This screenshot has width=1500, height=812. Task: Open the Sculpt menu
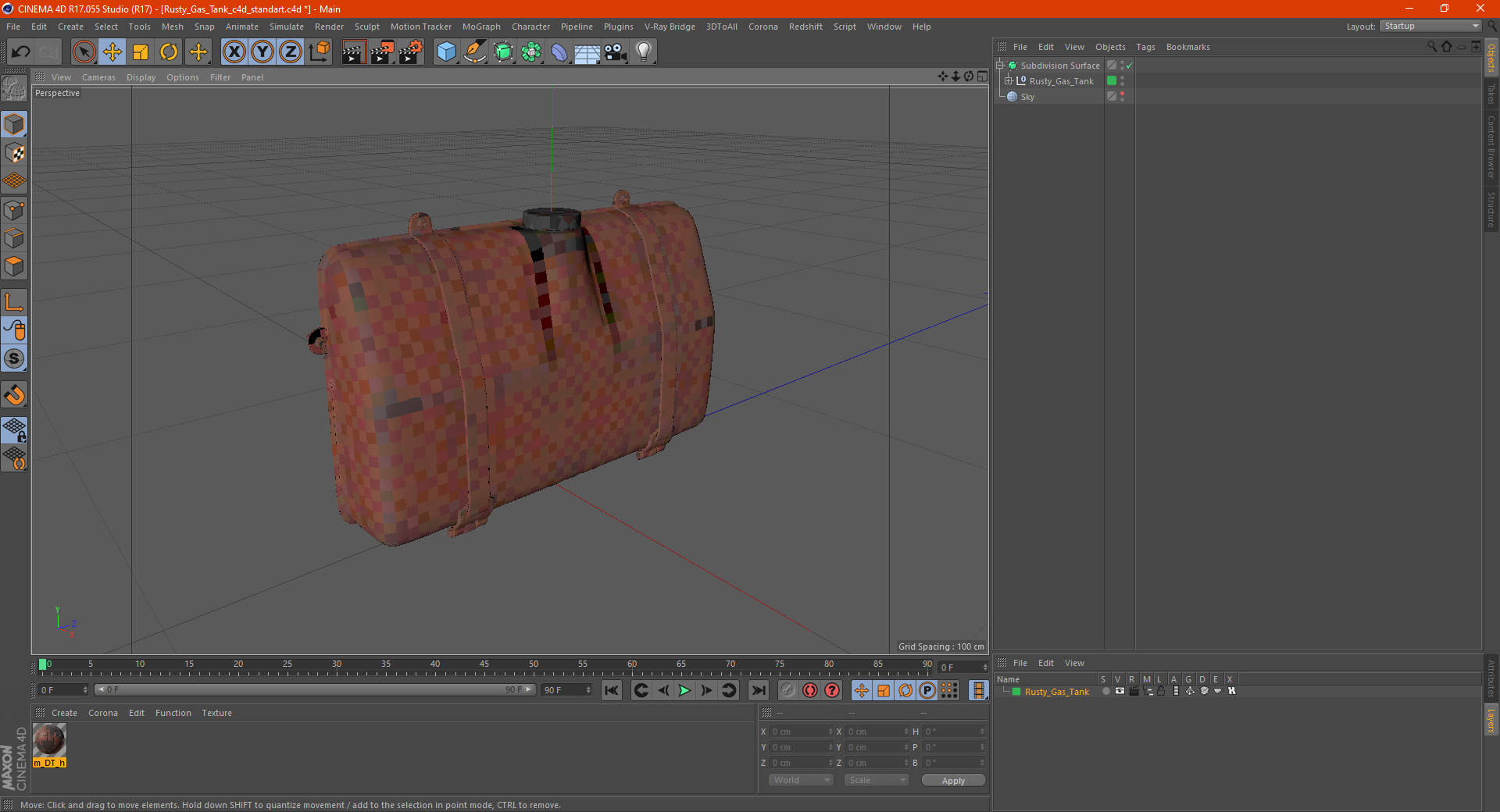tap(366, 27)
